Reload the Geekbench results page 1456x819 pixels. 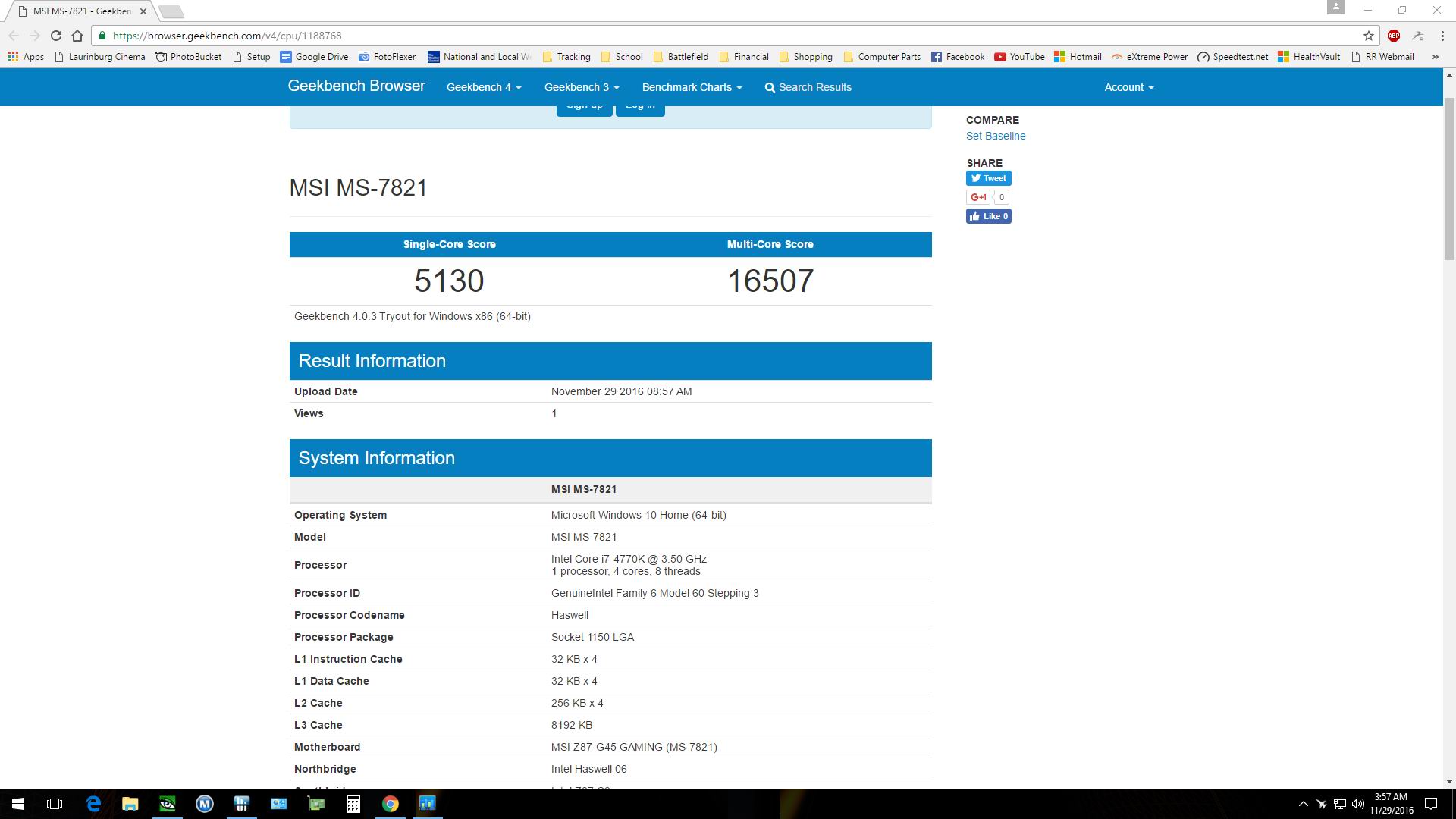56,36
